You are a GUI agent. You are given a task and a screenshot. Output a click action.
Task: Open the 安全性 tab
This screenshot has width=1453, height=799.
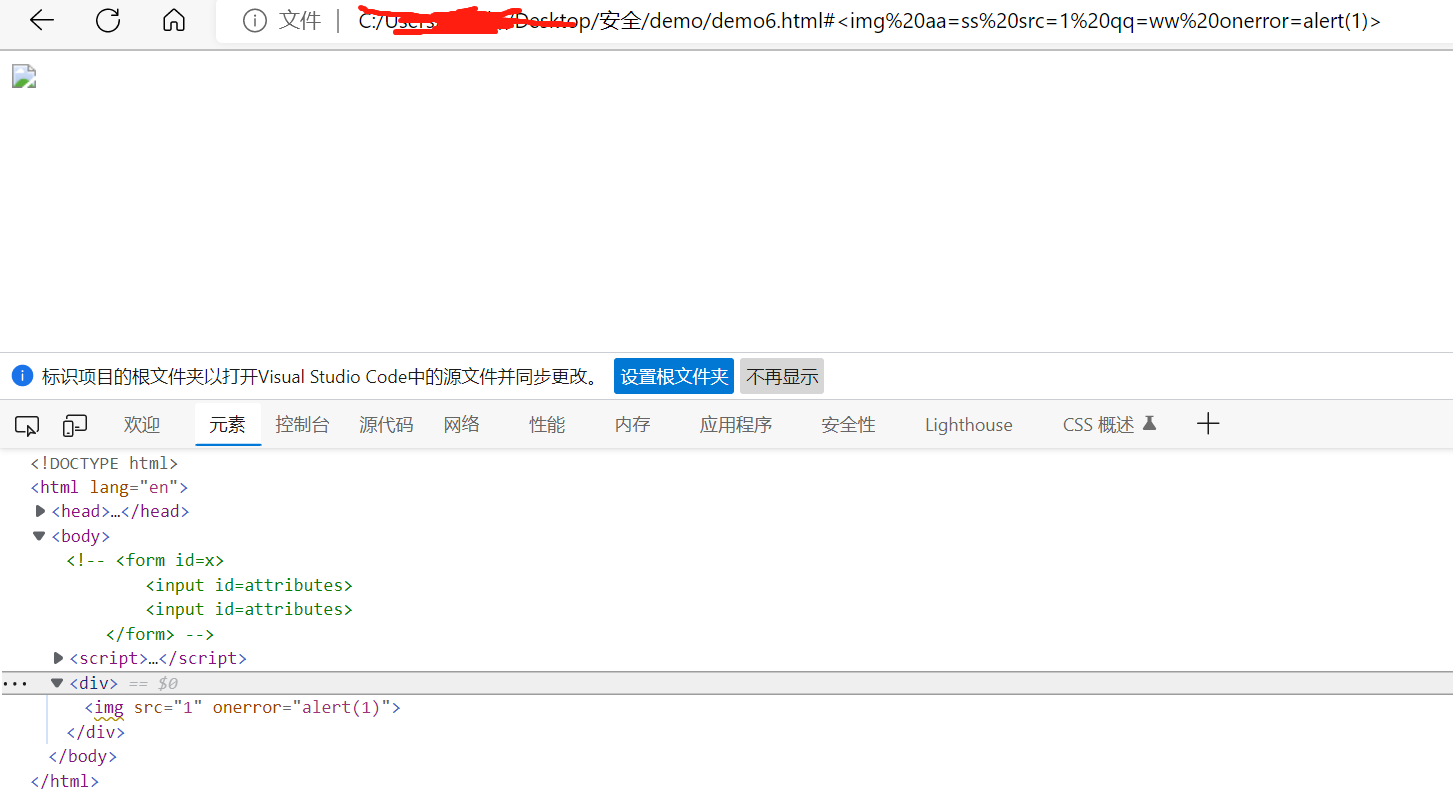848,425
